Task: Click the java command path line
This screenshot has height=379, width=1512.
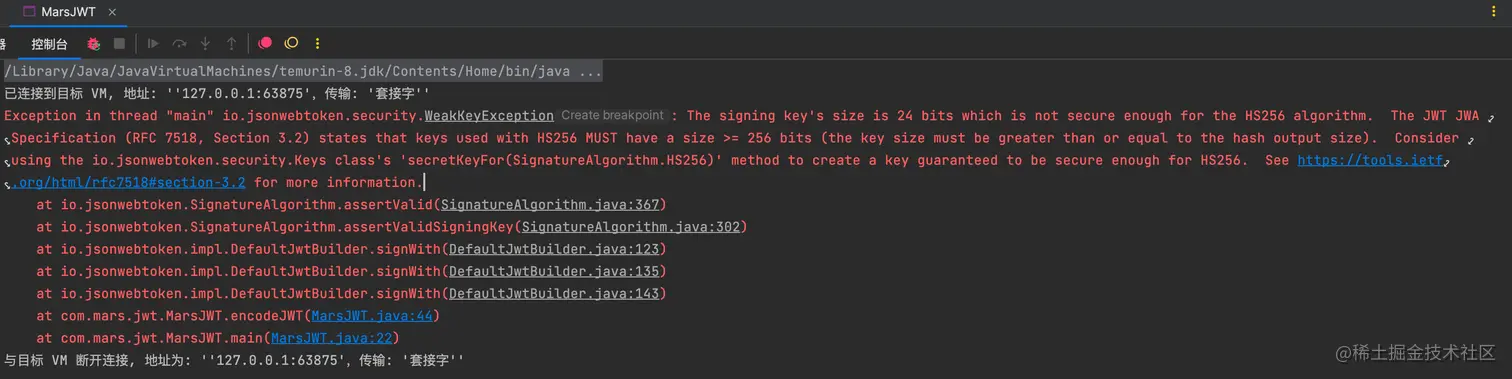Action: click(303, 72)
